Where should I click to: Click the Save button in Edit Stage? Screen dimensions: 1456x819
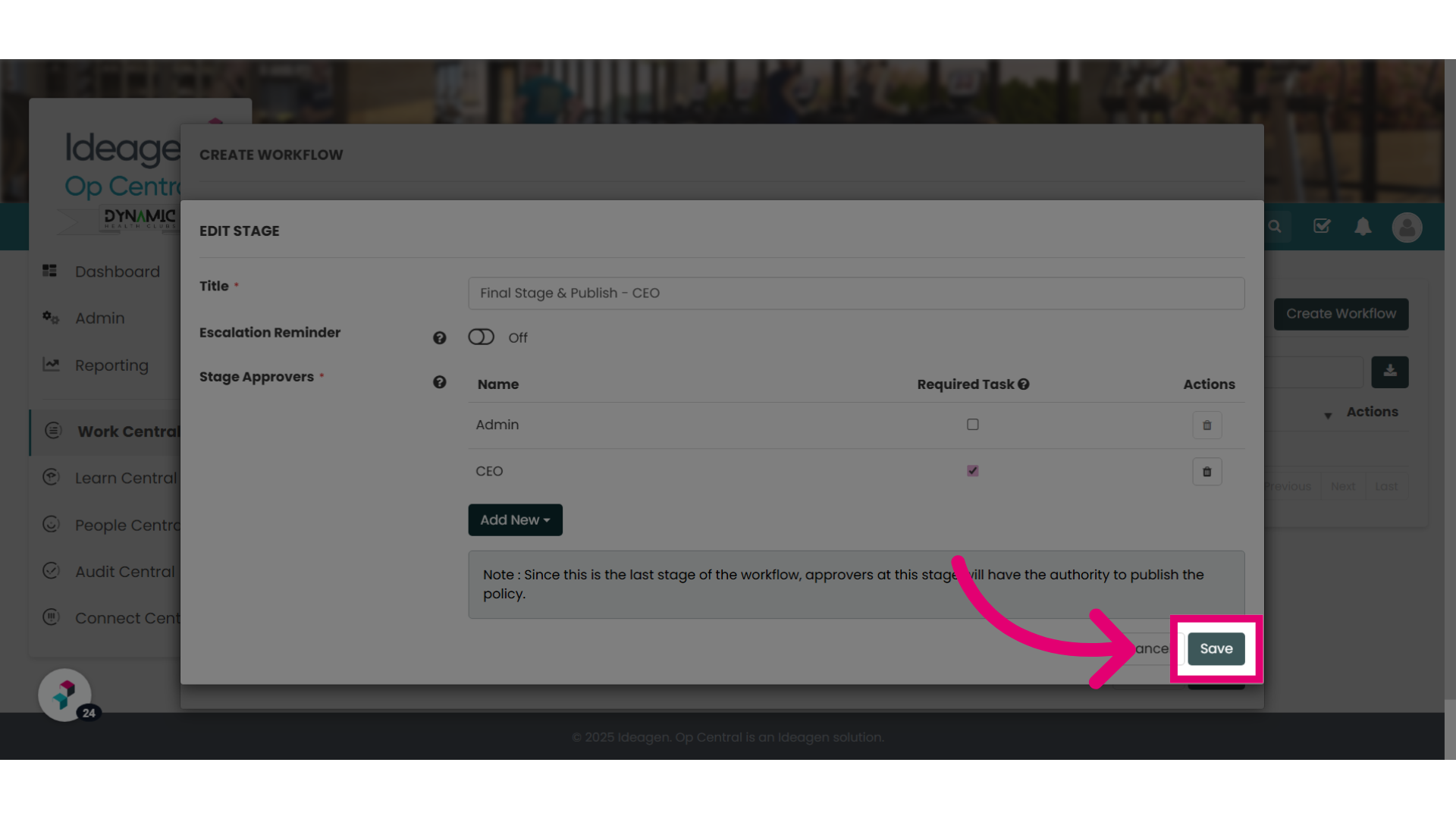[x=1216, y=648]
